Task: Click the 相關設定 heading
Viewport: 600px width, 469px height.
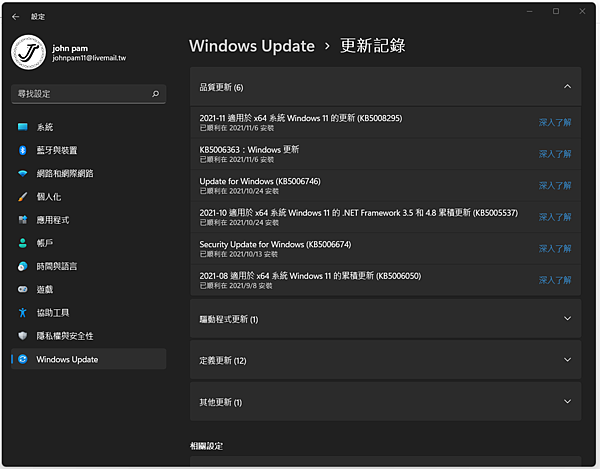Action: [x=206, y=446]
